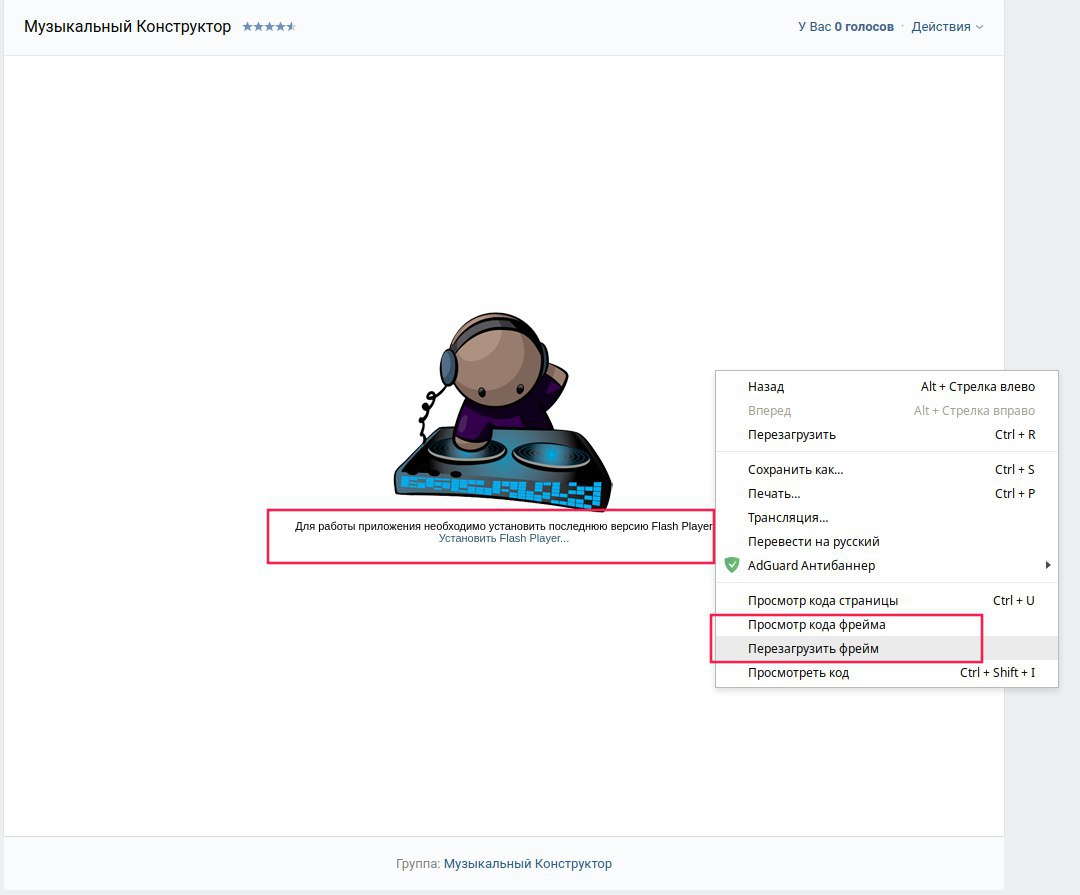The height and width of the screenshot is (895, 1080).
Task: Choose Сохранить как... from context menu
Action: point(886,470)
